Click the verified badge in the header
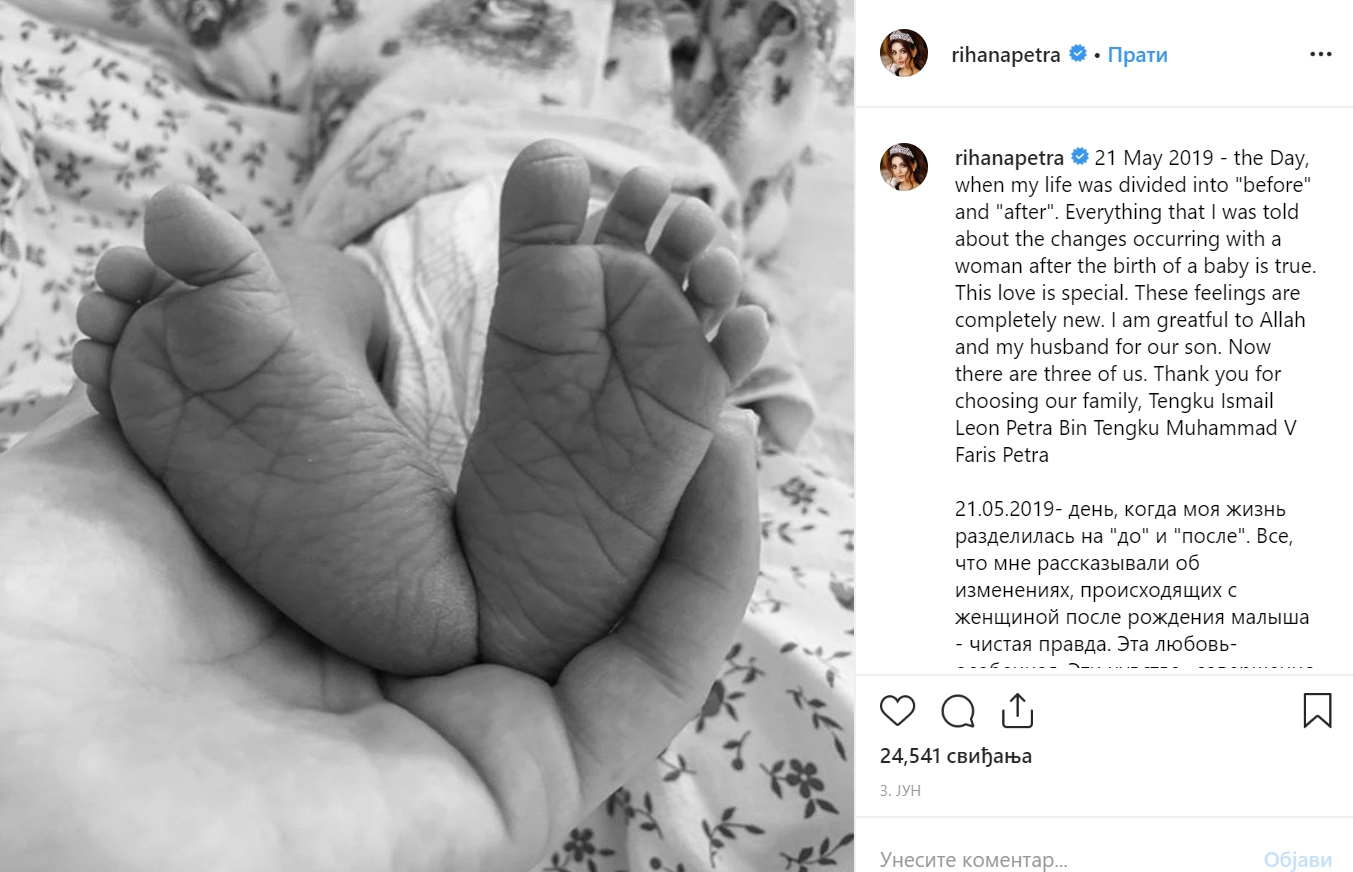This screenshot has height=872, width=1353. point(1078,54)
